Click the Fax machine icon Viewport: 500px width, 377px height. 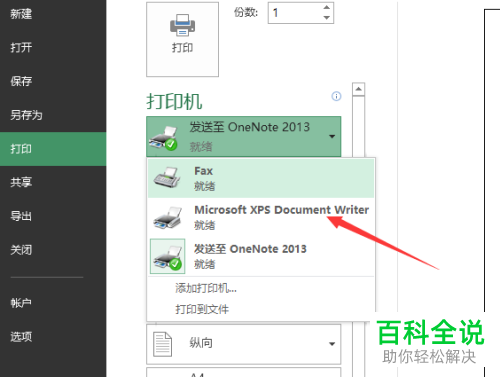pos(167,178)
